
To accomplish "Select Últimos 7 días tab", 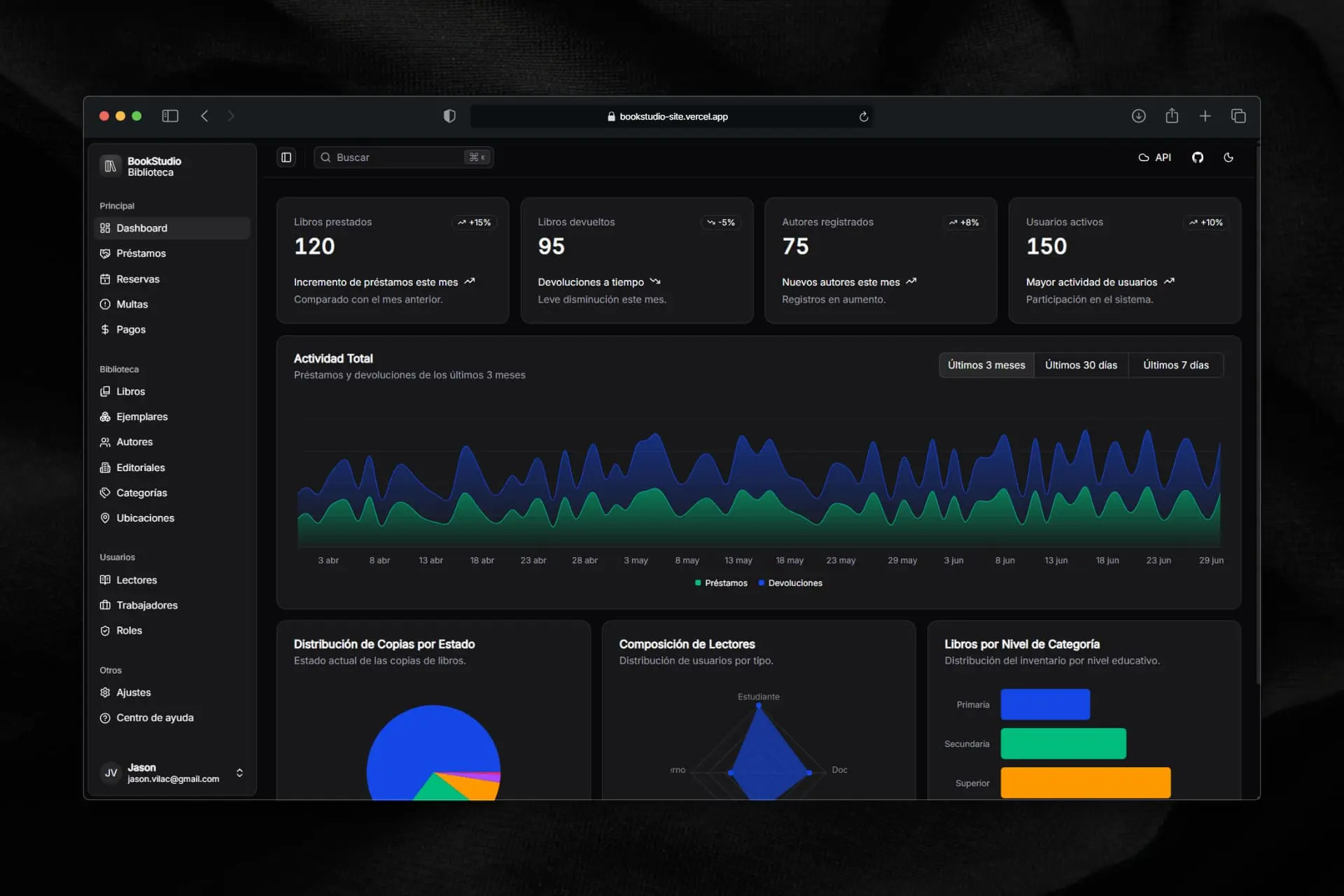I will 1175,365.
